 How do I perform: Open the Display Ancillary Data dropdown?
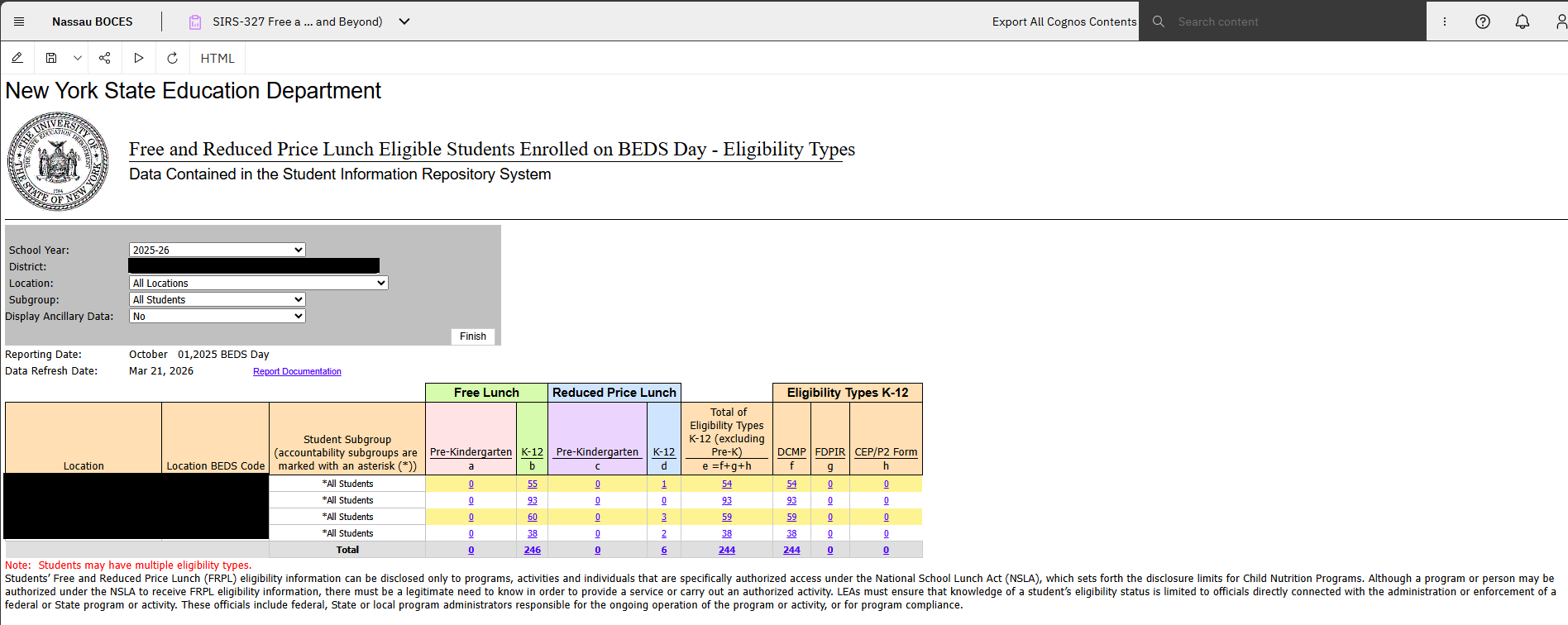coord(218,316)
